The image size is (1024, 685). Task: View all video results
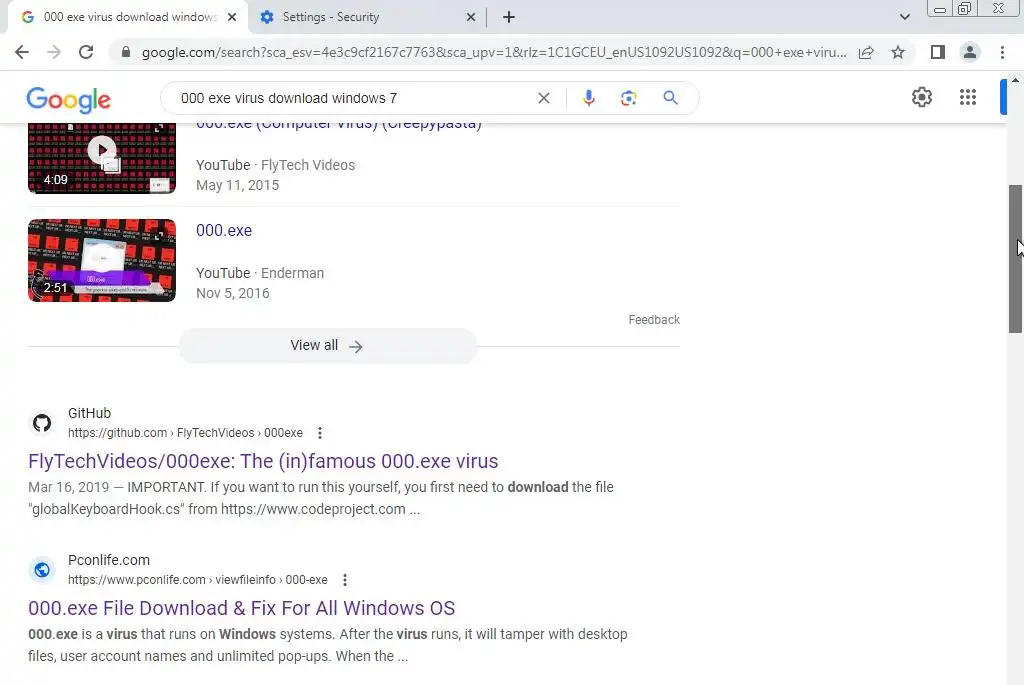pos(328,346)
